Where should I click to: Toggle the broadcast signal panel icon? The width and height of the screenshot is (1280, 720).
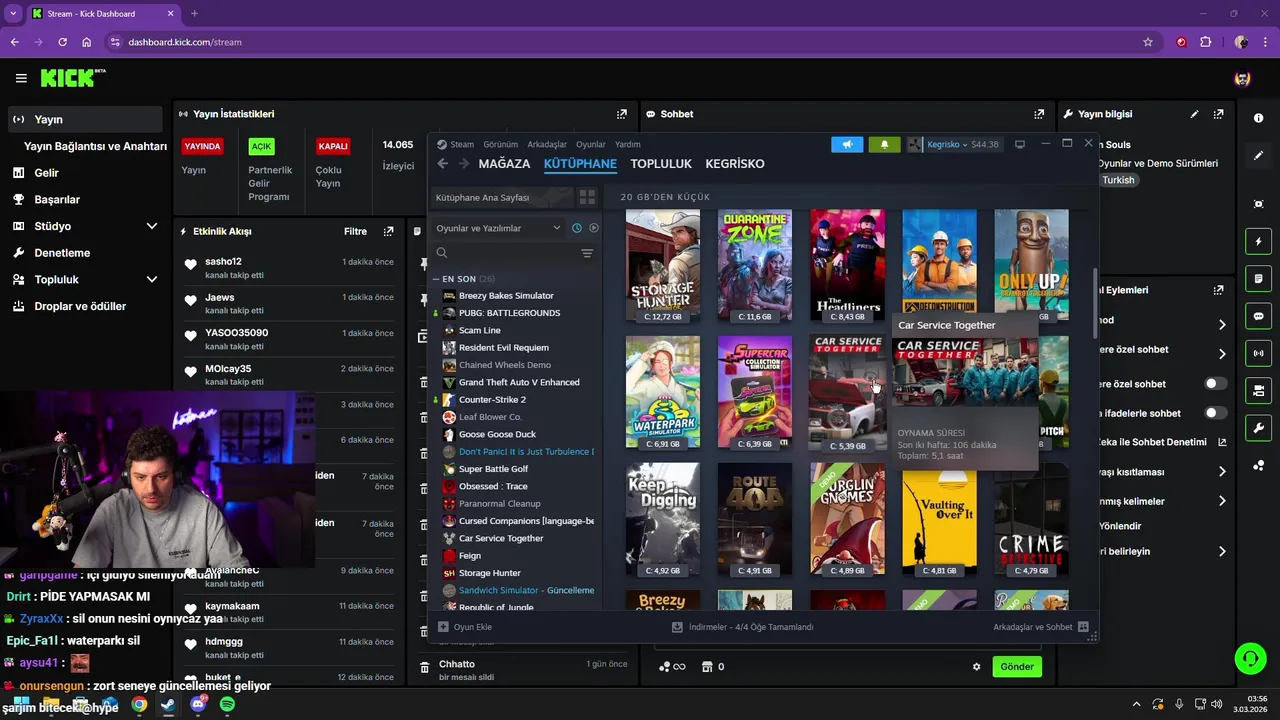pyautogui.click(x=1258, y=353)
